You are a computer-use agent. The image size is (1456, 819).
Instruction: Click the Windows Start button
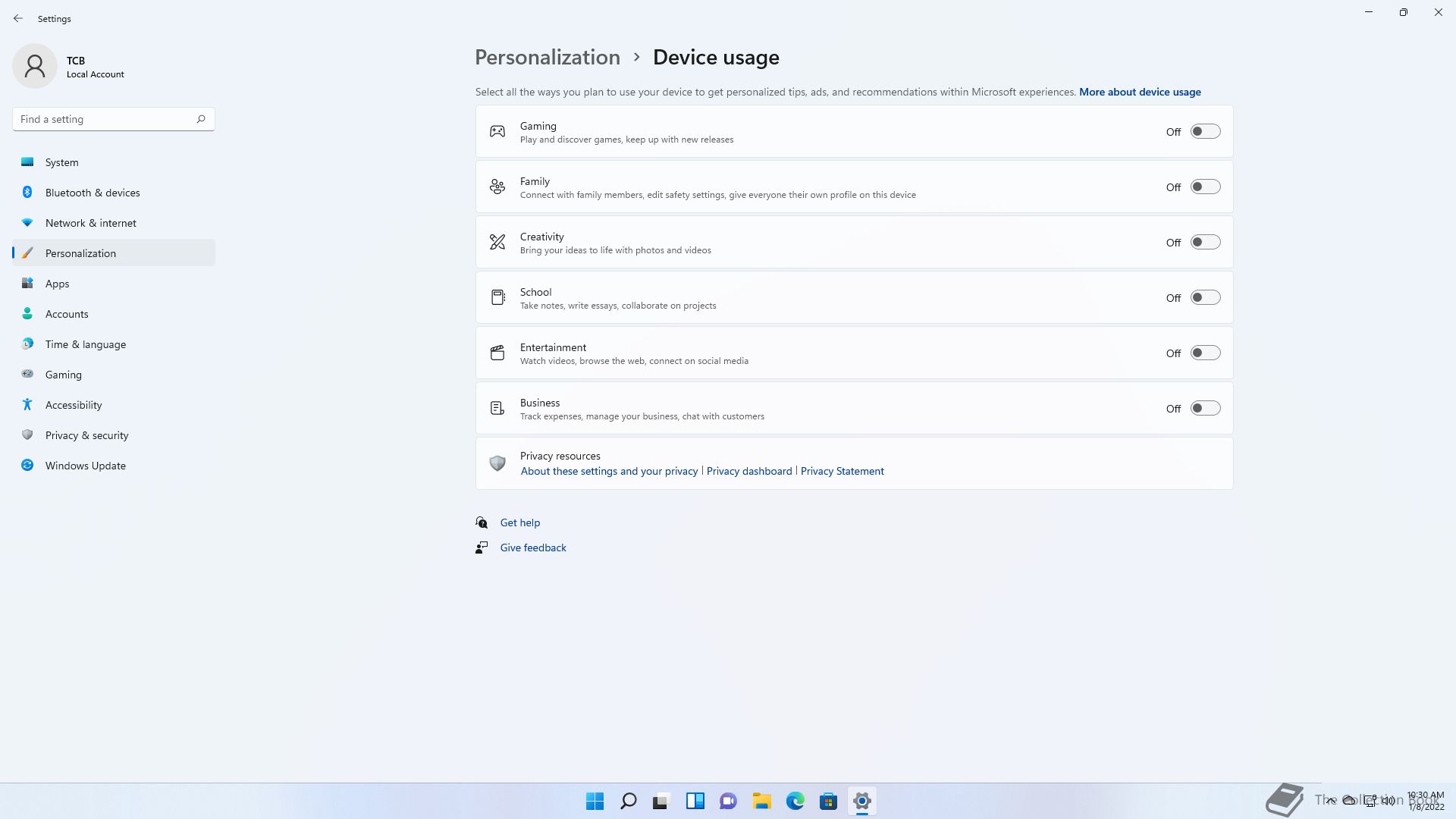tap(595, 801)
